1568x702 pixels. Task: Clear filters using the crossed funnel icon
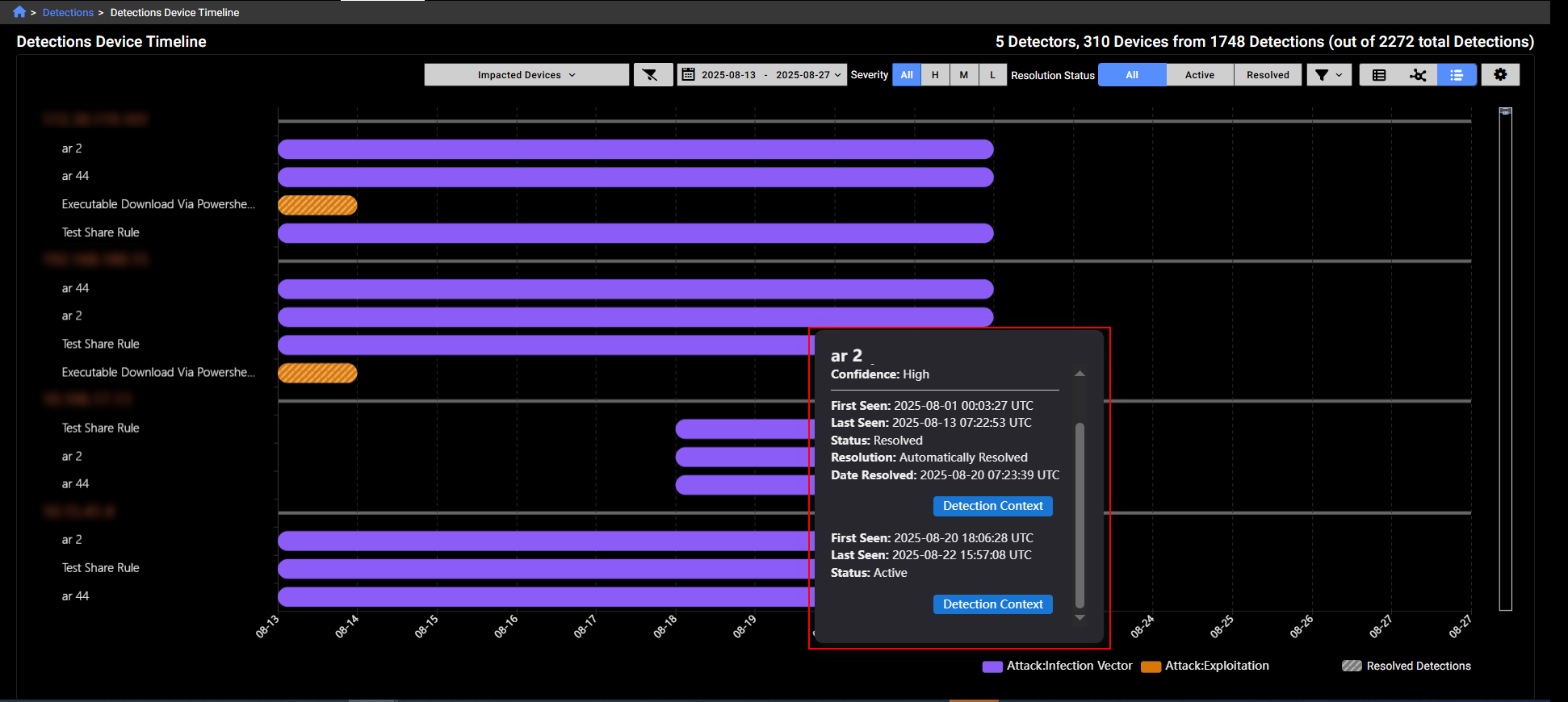point(651,75)
